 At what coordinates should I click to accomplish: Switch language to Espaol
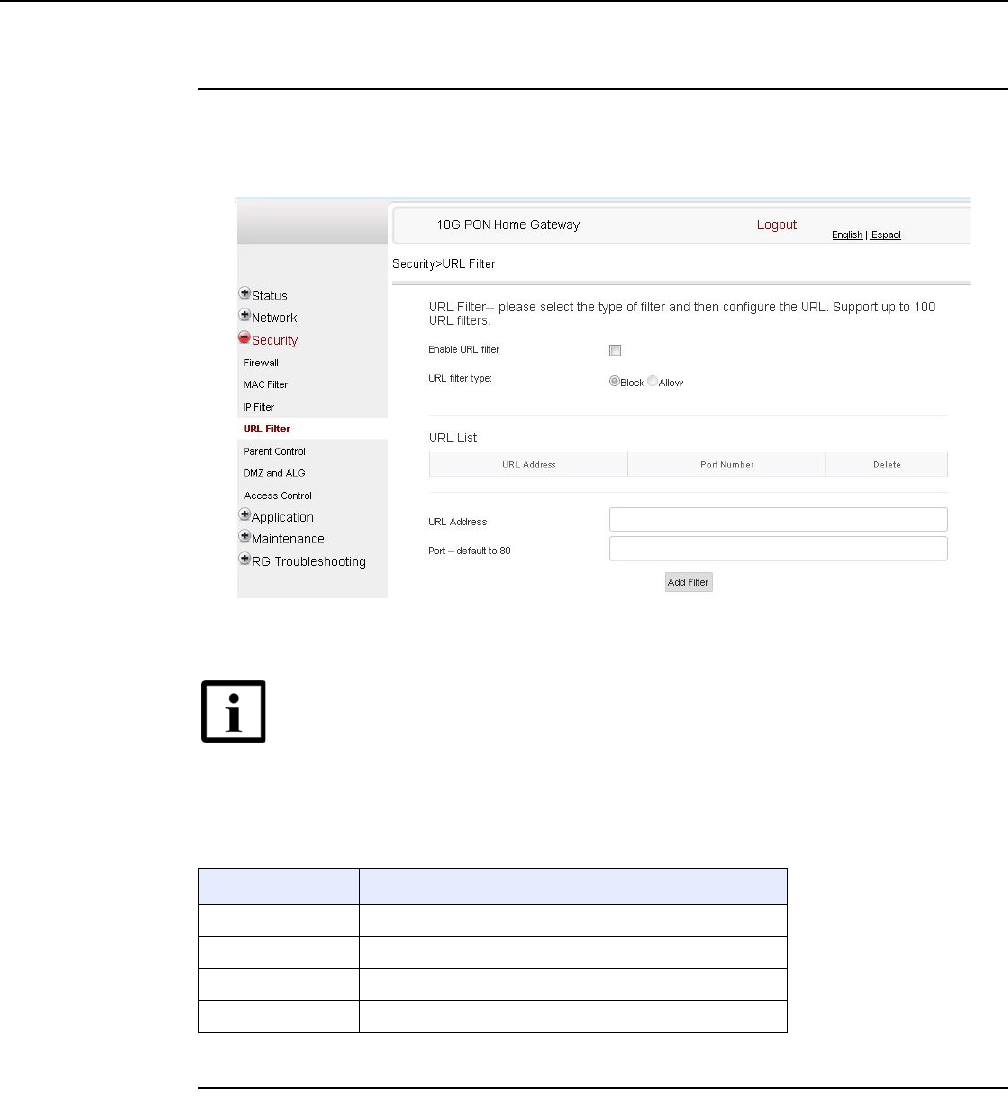(x=885, y=235)
